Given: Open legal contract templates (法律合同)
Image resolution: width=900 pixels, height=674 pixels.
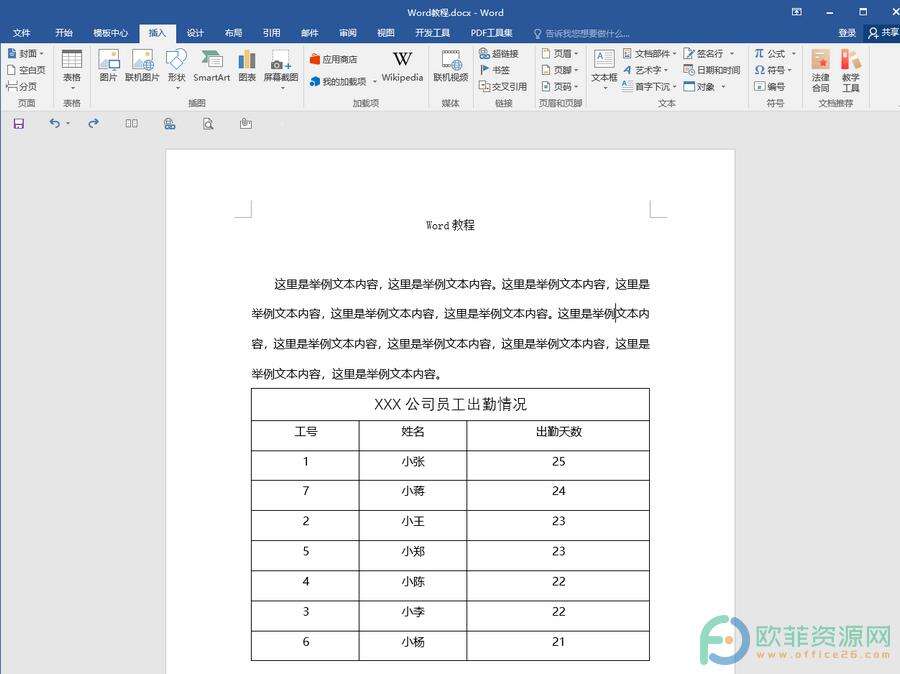Looking at the screenshot, I should coord(820,71).
